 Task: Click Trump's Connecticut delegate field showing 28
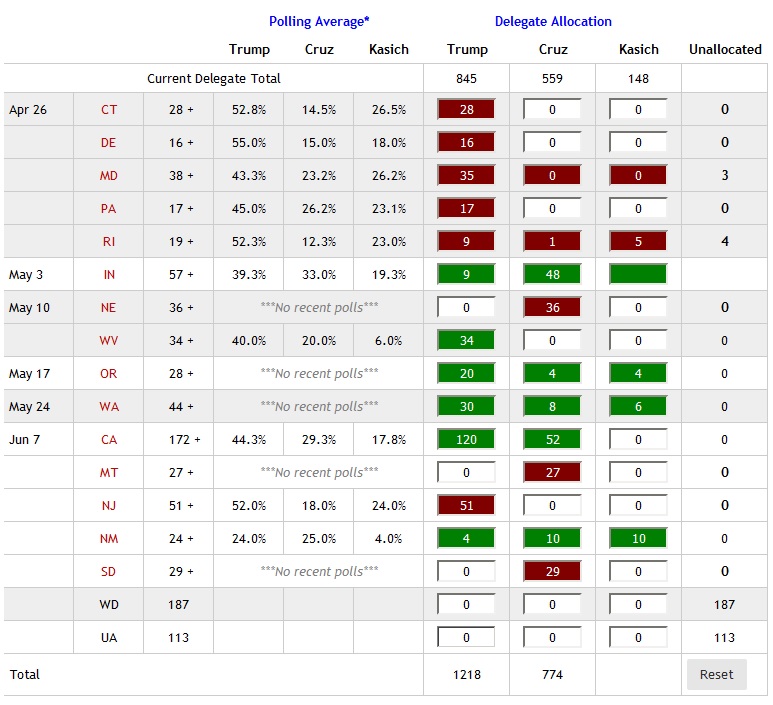(466, 110)
